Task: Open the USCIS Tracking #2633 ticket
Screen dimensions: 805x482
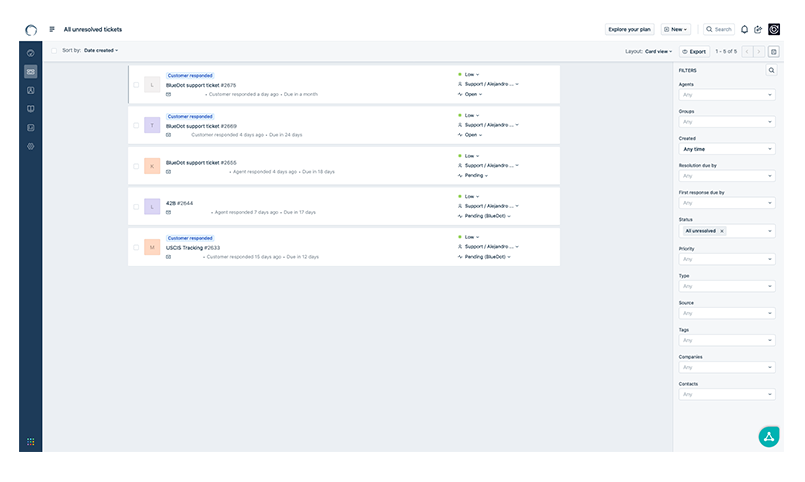Action: click(193, 248)
